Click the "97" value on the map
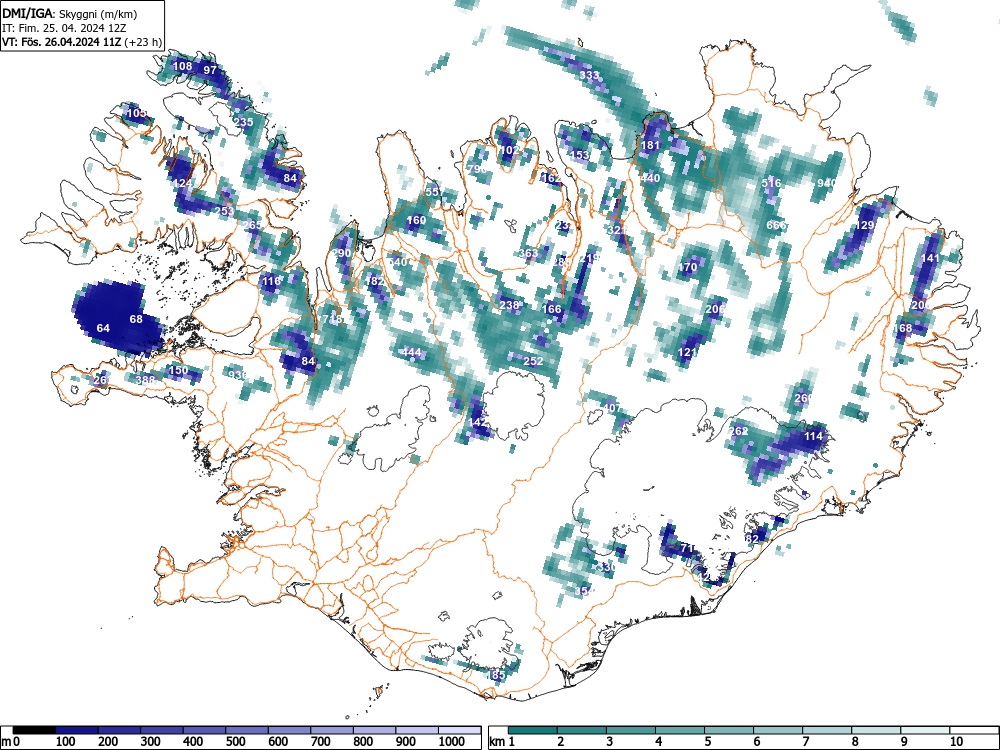 [x=210, y=70]
